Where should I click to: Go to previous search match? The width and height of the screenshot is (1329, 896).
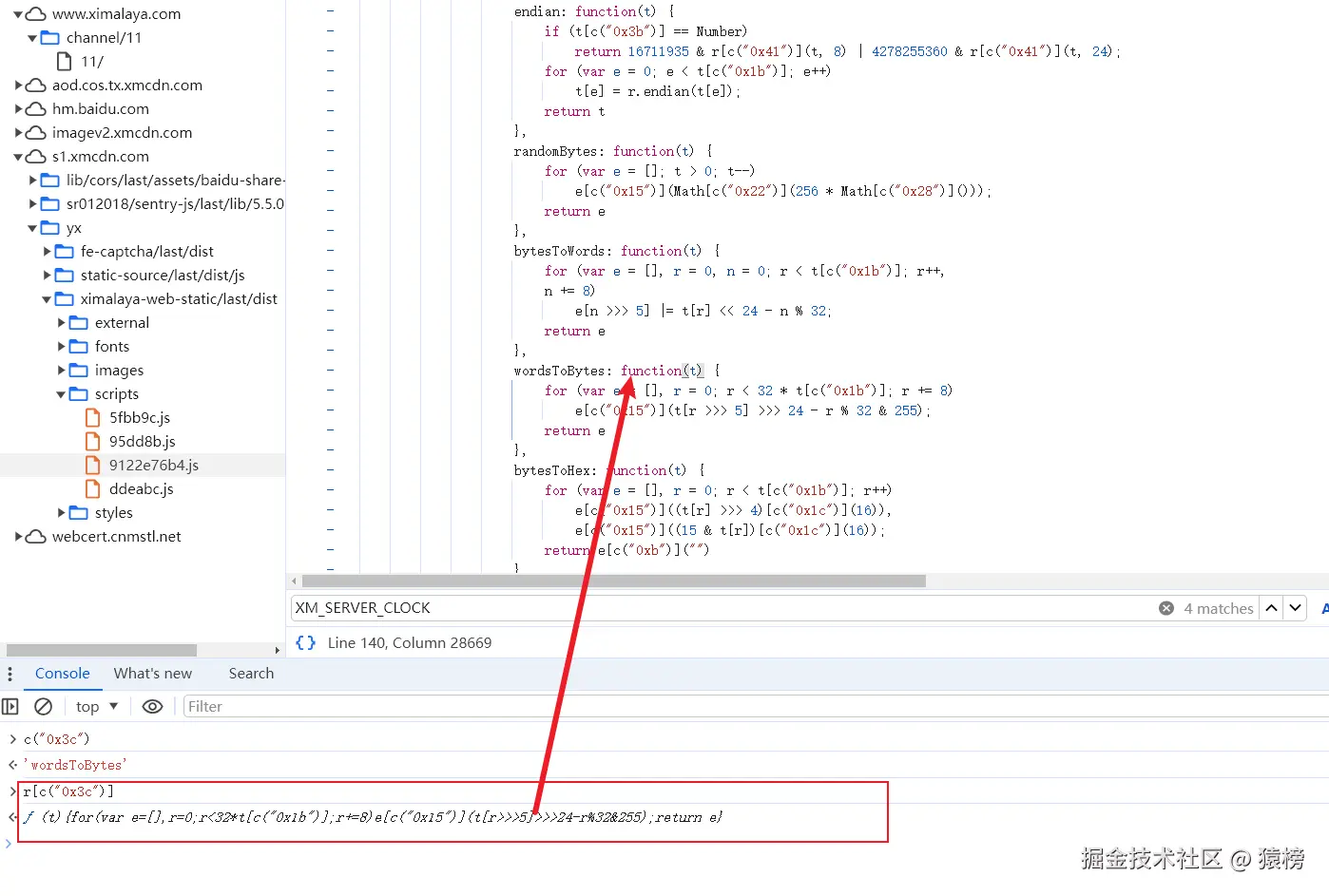tap(1271, 608)
